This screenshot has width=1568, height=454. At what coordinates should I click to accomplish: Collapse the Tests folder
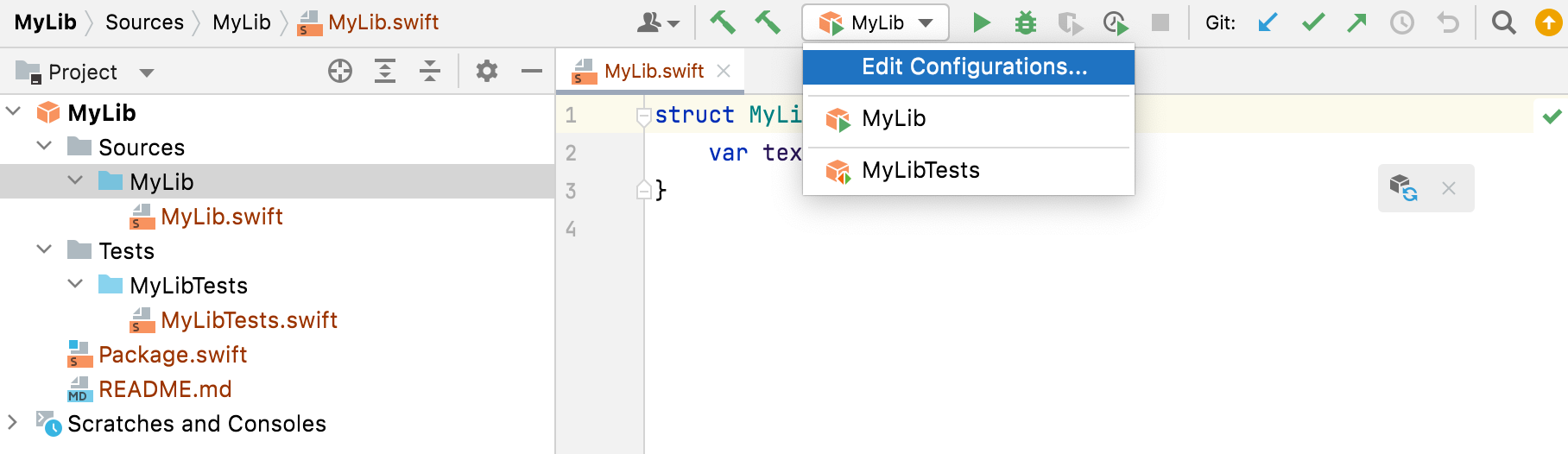(x=44, y=250)
